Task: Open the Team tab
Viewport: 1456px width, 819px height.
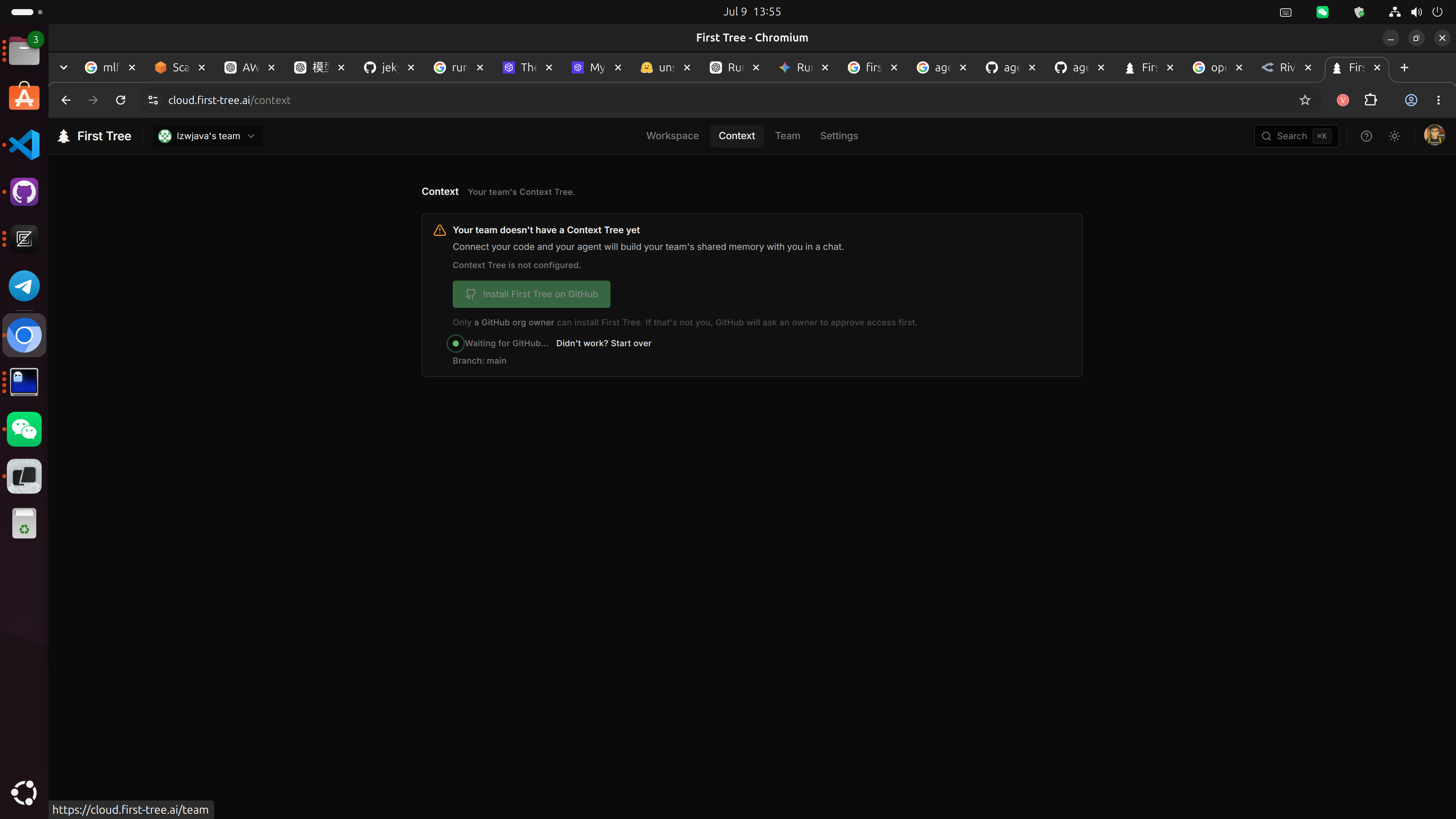Action: pos(788,136)
